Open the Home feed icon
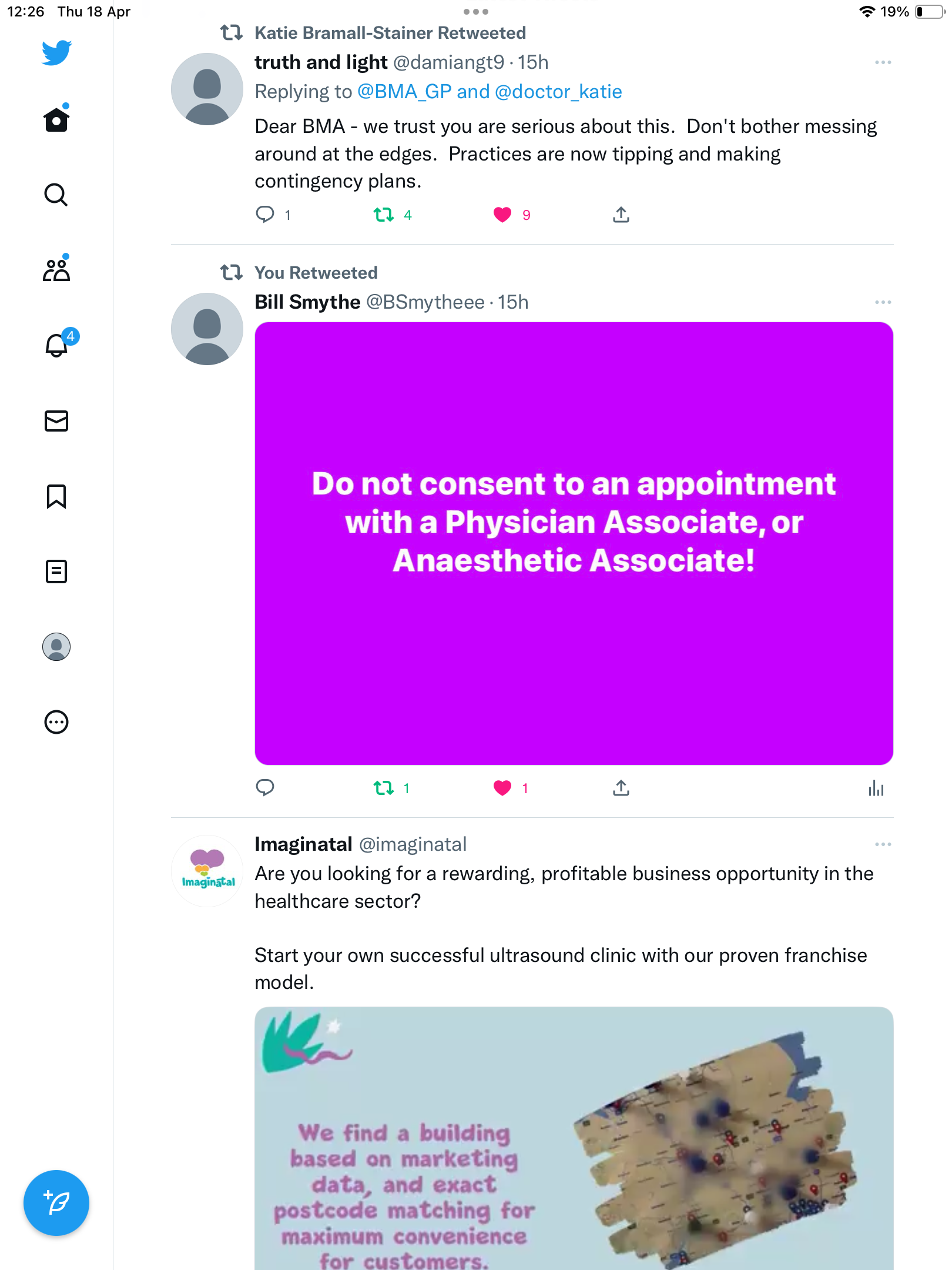This screenshot has height=1270, width=952. click(x=56, y=120)
